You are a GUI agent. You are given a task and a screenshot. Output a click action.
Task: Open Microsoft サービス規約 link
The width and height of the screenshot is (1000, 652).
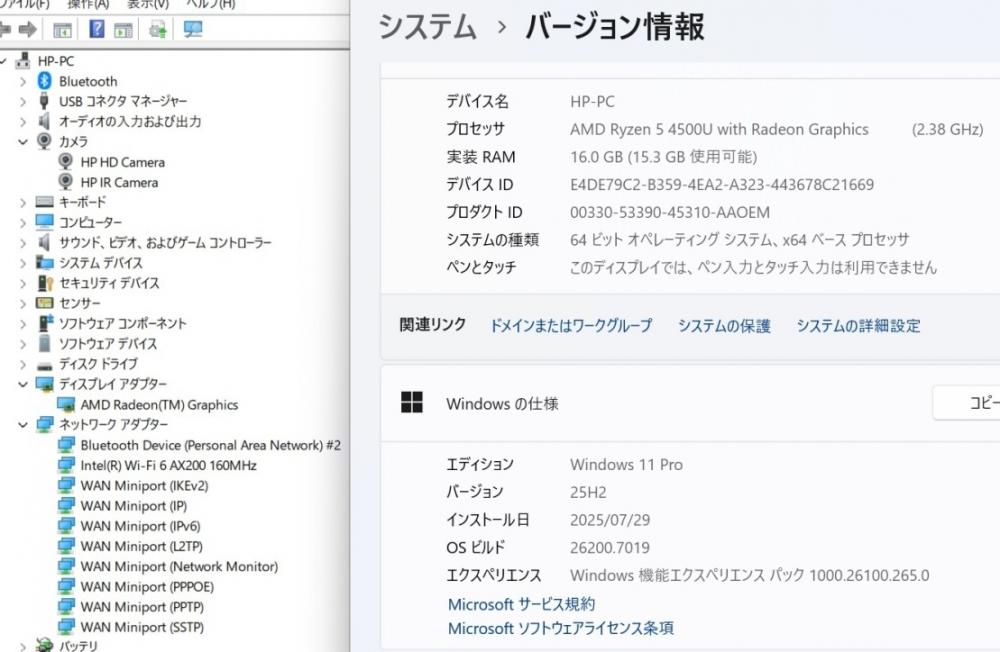(521, 604)
